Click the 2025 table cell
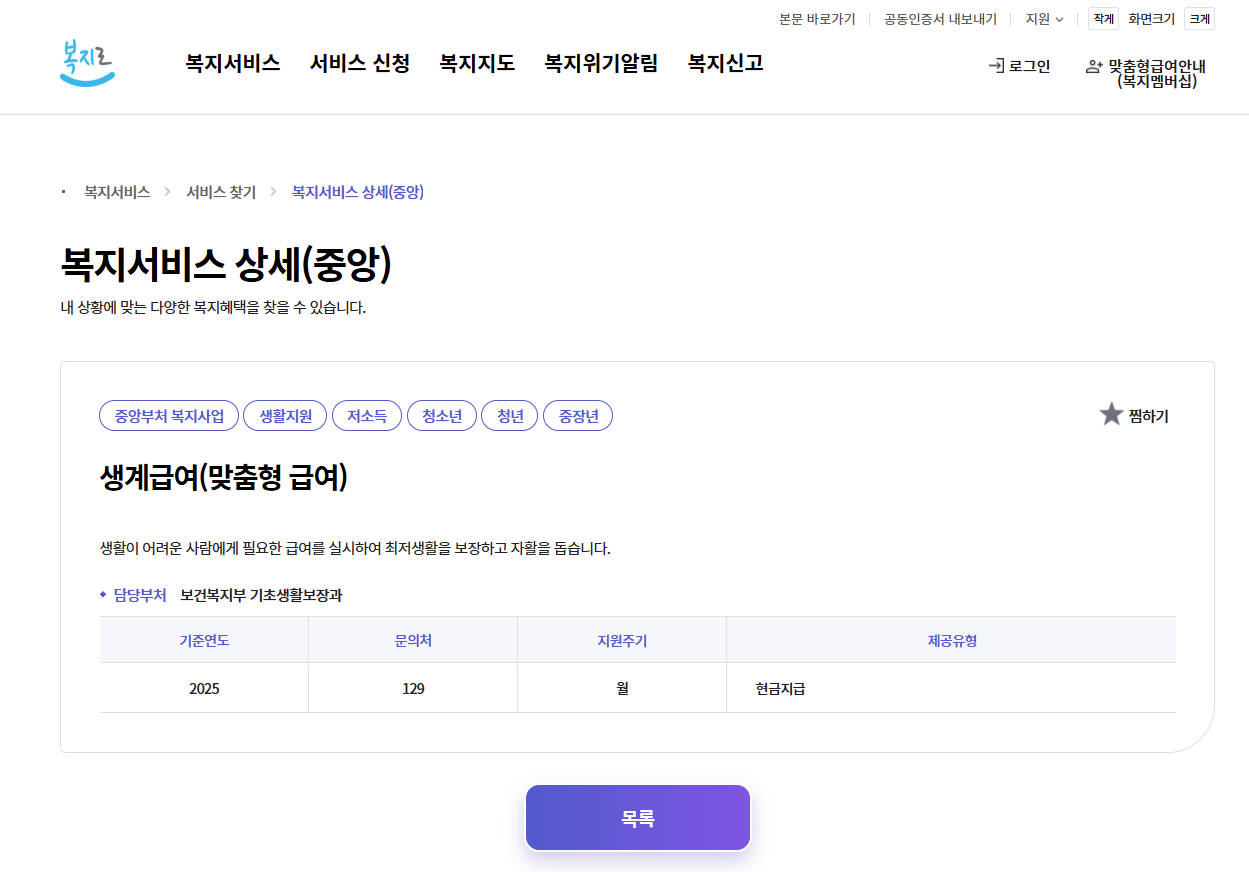The width and height of the screenshot is (1249, 872). 204,689
